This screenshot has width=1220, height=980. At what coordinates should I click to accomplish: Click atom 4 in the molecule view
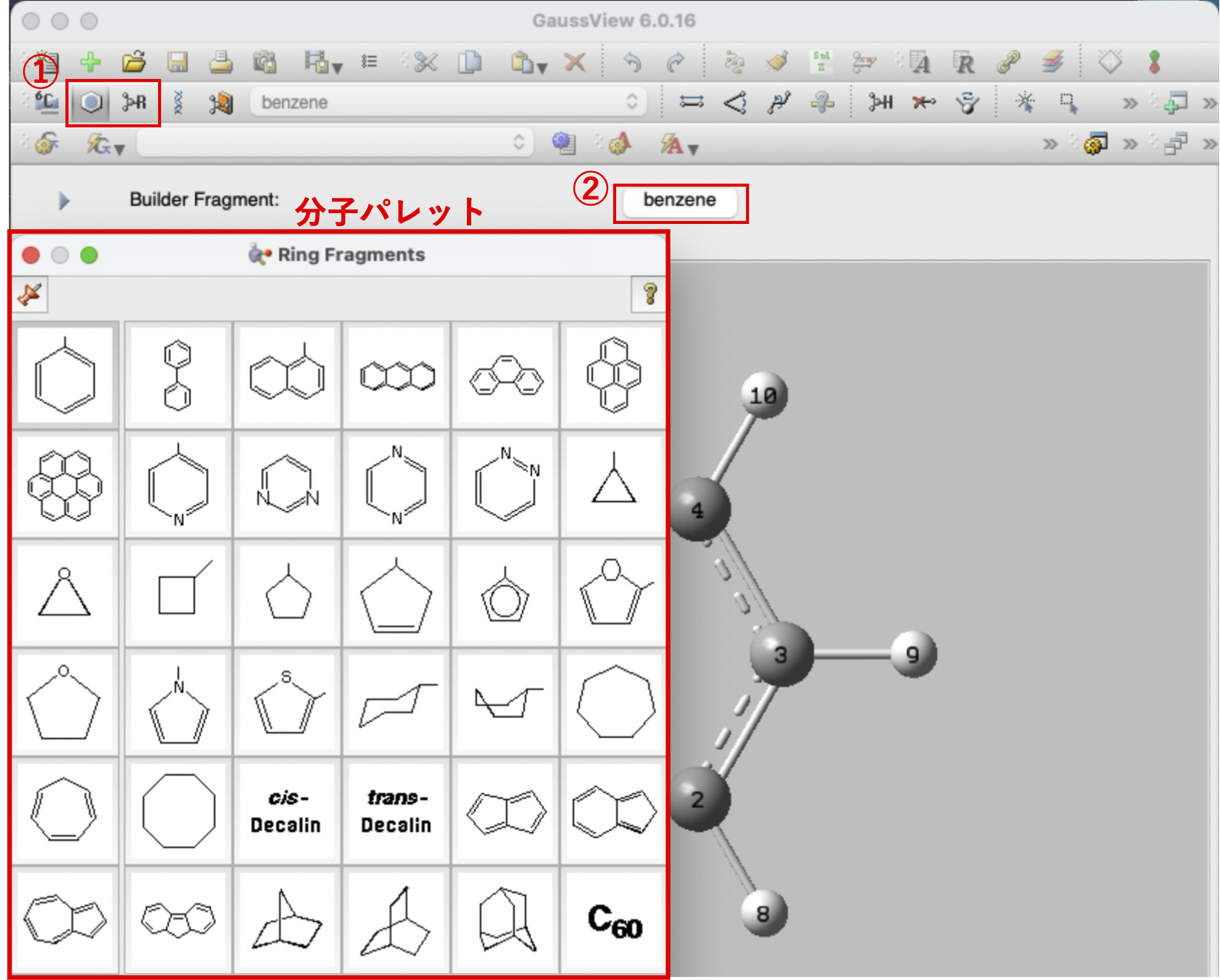[699, 510]
